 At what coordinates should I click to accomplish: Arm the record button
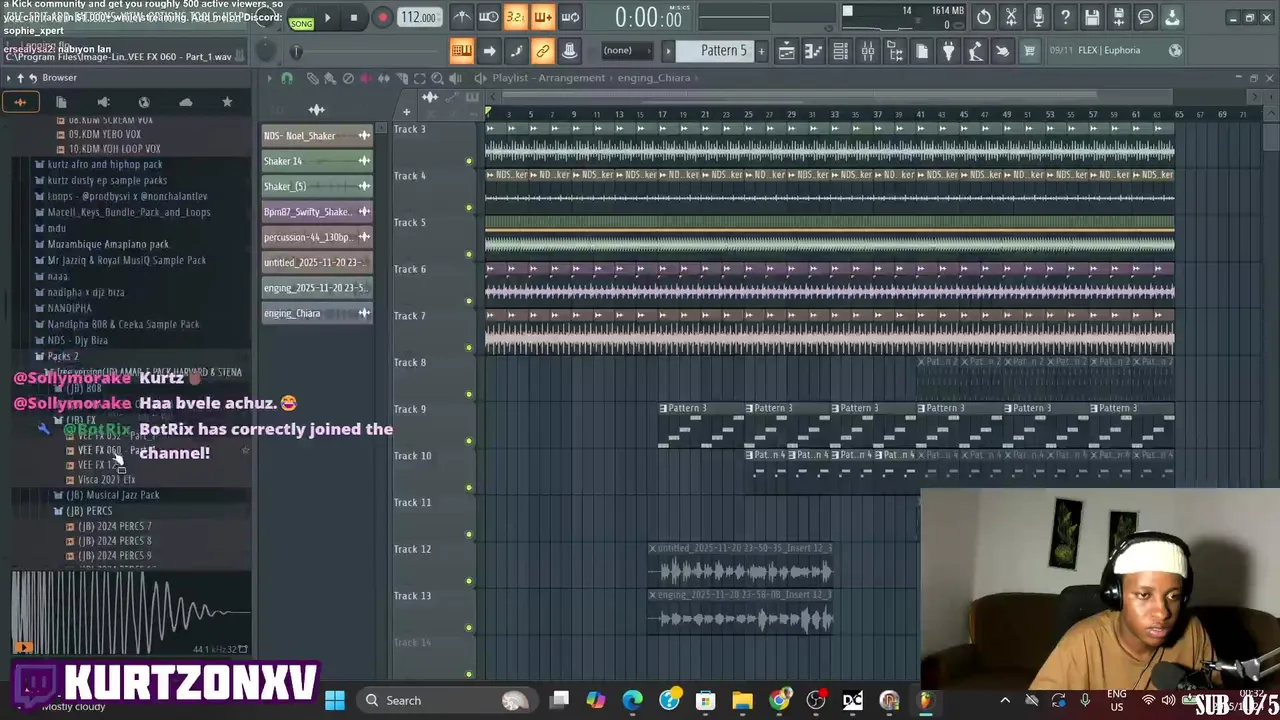382,18
